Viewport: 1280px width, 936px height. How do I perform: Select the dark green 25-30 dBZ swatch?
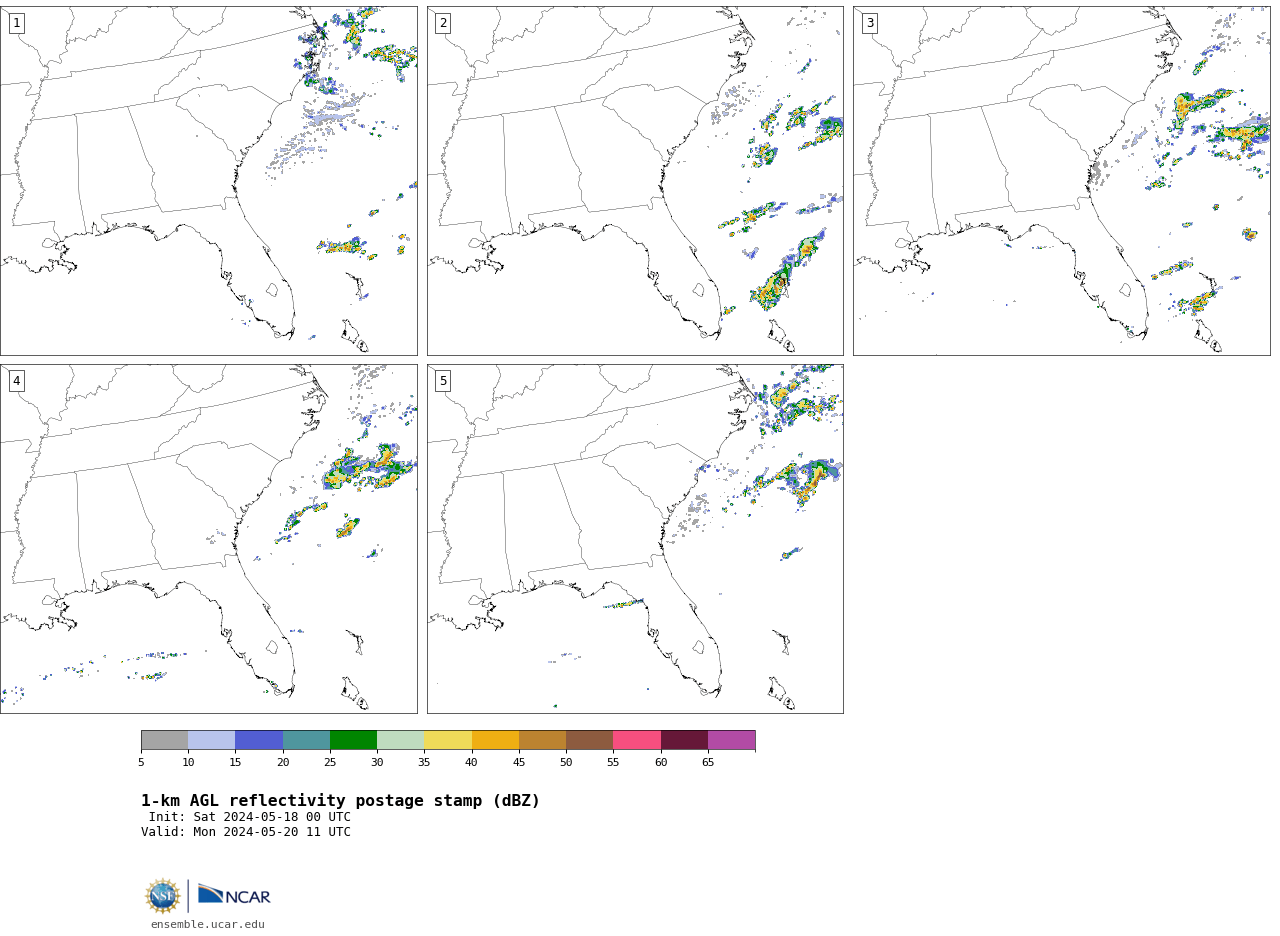(353, 740)
